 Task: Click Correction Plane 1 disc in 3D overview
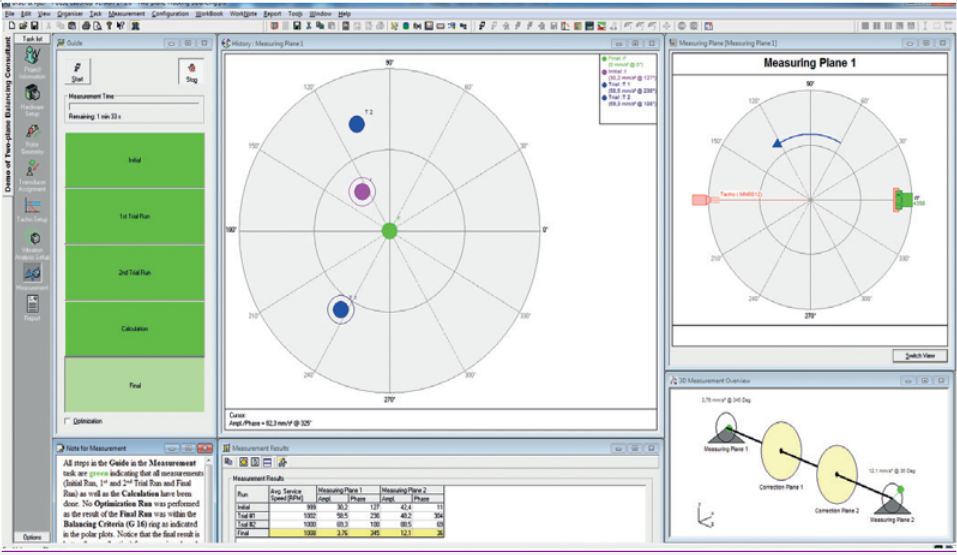point(782,451)
